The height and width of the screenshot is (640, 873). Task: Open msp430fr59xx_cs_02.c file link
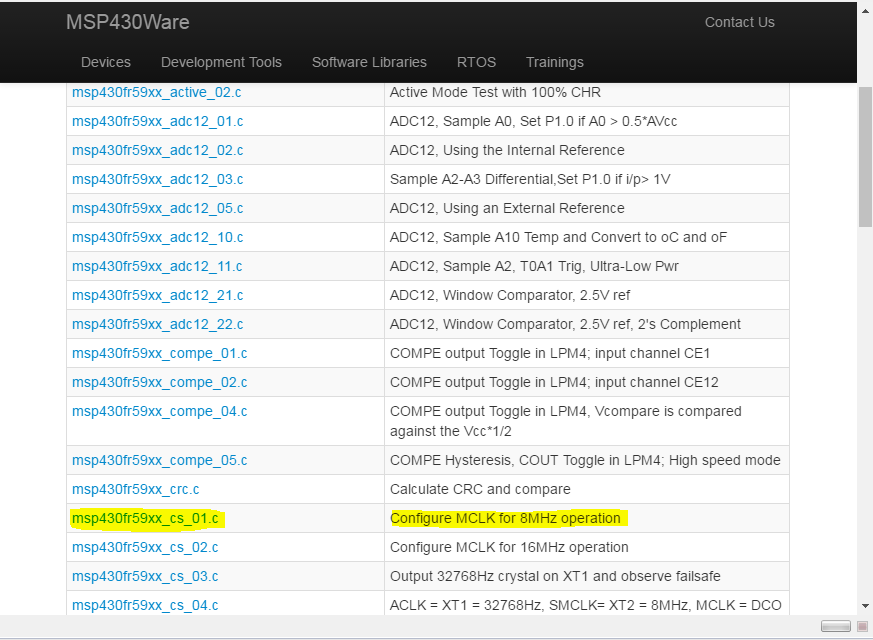145,547
